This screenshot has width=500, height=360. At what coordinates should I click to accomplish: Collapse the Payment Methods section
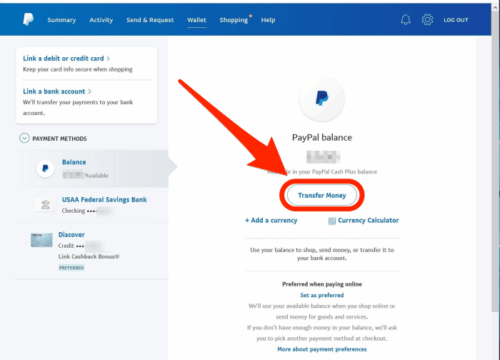point(24,138)
